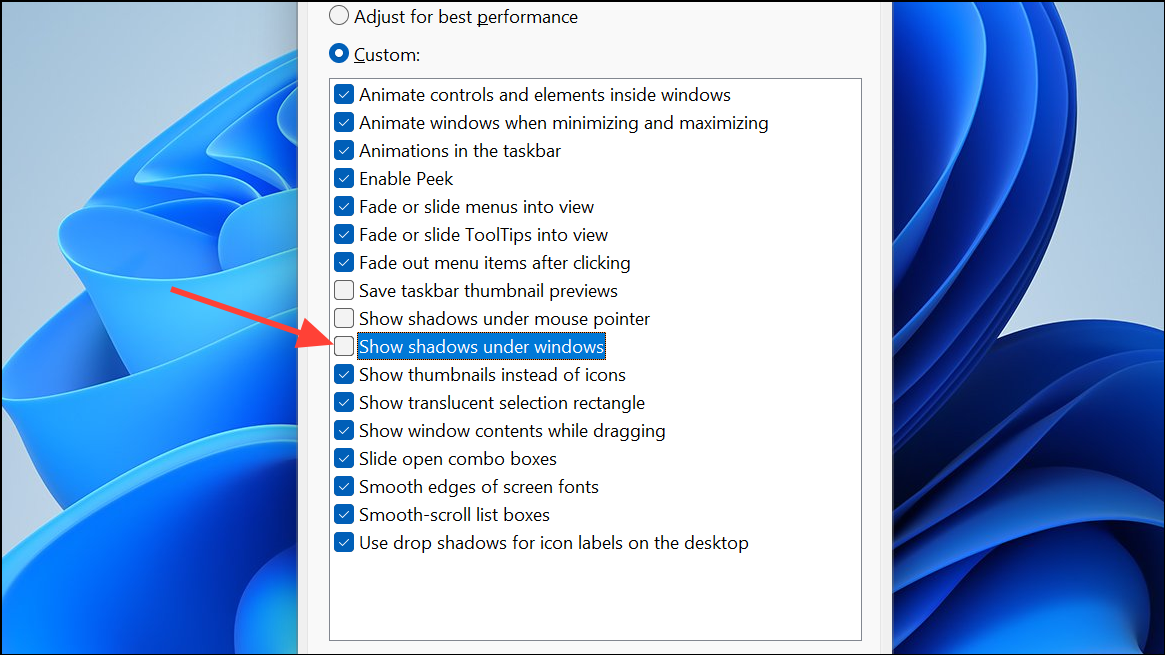This screenshot has width=1165, height=655.
Task: Choose Adjust for best performance option
Action: pos(338,15)
